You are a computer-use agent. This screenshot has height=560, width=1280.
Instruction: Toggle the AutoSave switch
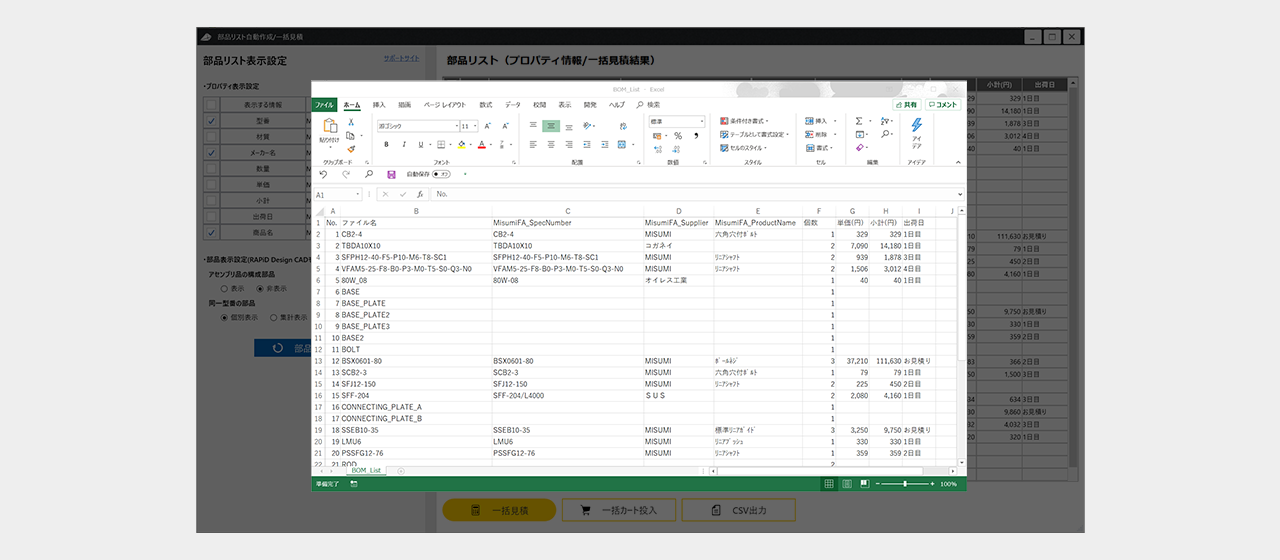pos(440,174)
